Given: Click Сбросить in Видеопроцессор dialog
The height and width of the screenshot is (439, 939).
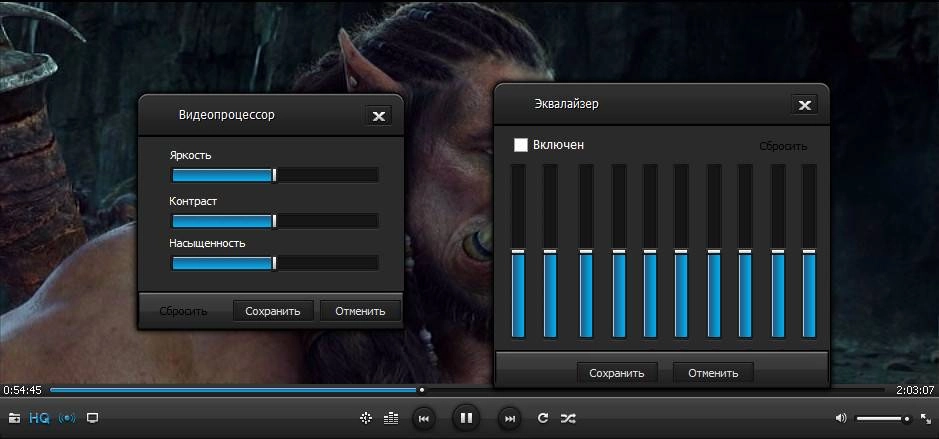Looking at the screenshot, I should pos(183,311).
